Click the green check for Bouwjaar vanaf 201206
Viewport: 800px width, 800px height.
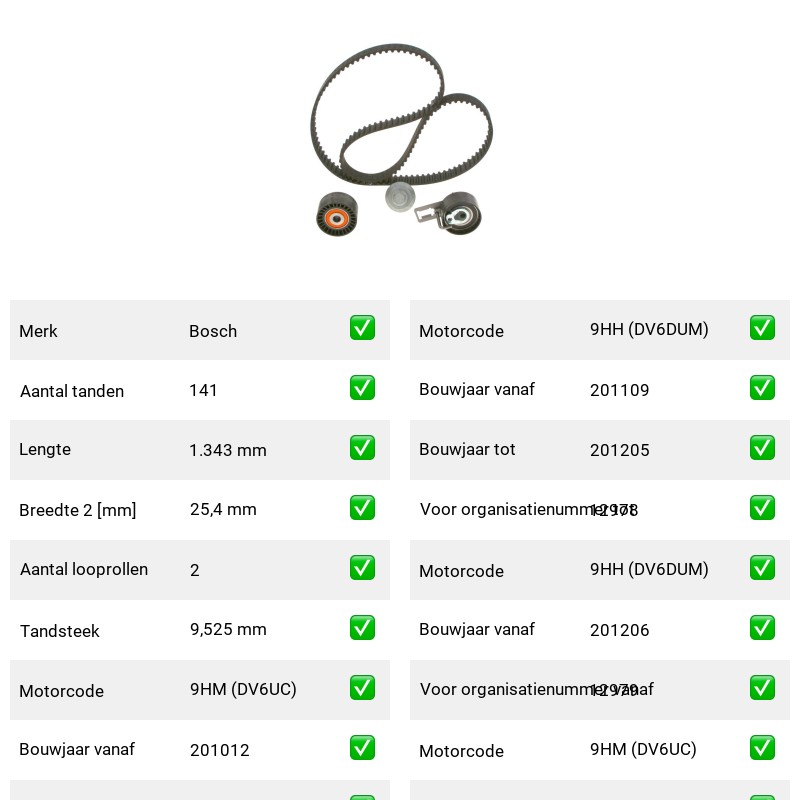pos(762,628)
